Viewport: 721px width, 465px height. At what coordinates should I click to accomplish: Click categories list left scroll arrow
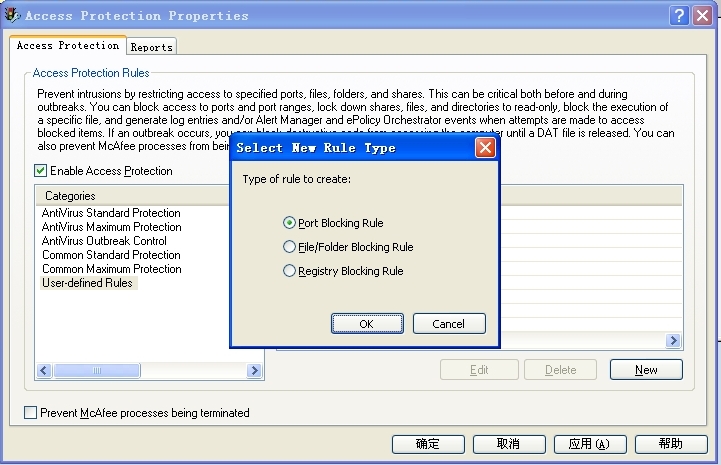point(44,370)
